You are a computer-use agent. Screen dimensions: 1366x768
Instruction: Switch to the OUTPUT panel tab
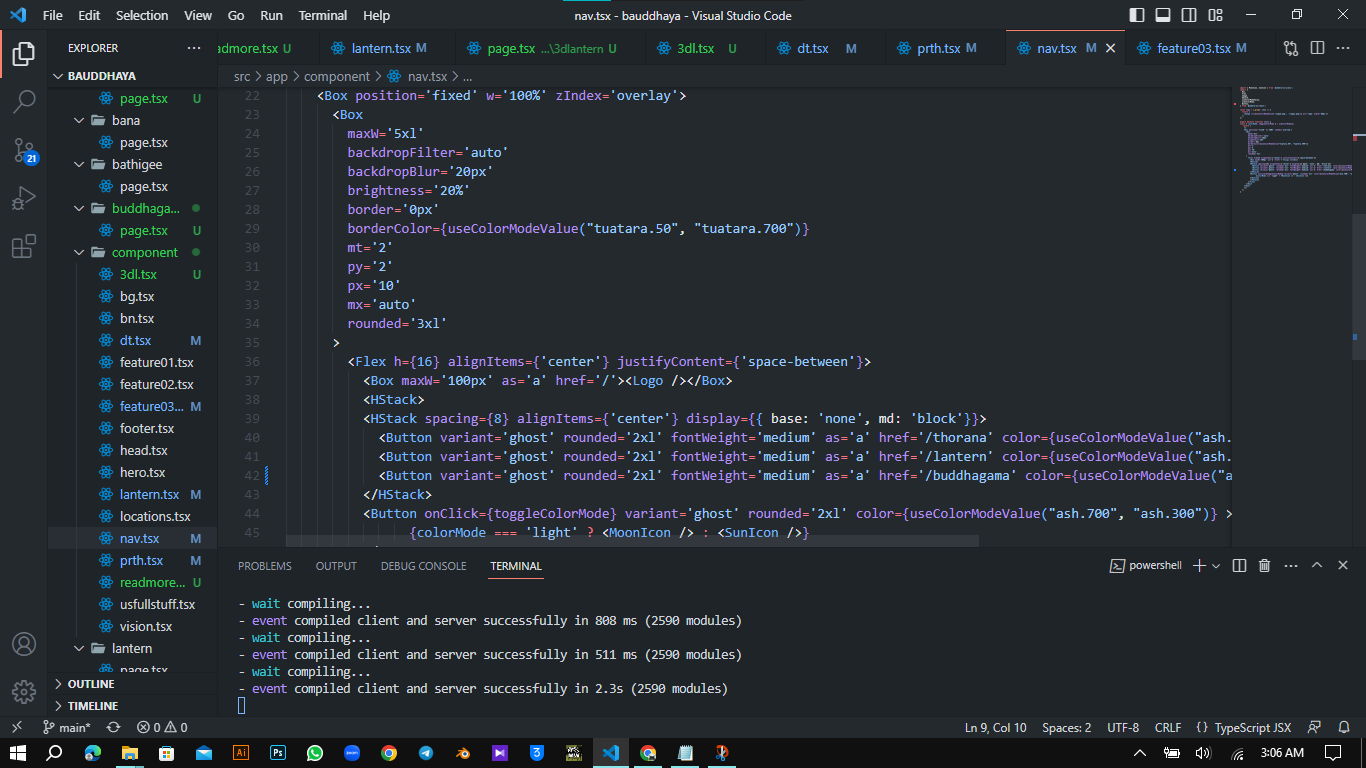pyautogui.click(x=336, y=566)
